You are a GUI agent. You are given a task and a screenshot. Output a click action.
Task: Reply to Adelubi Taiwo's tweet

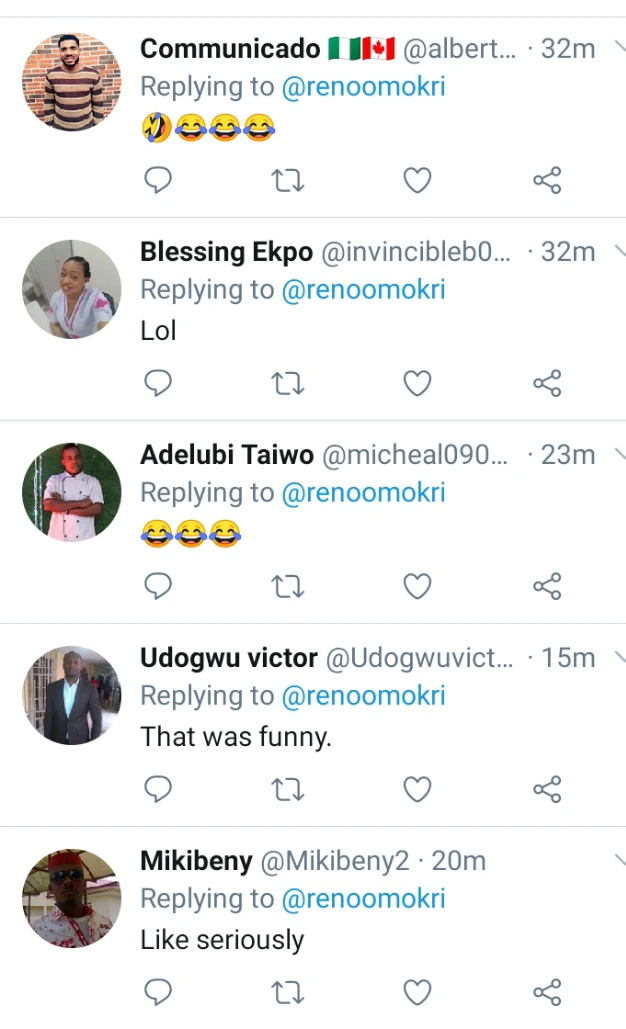point(158,586)
